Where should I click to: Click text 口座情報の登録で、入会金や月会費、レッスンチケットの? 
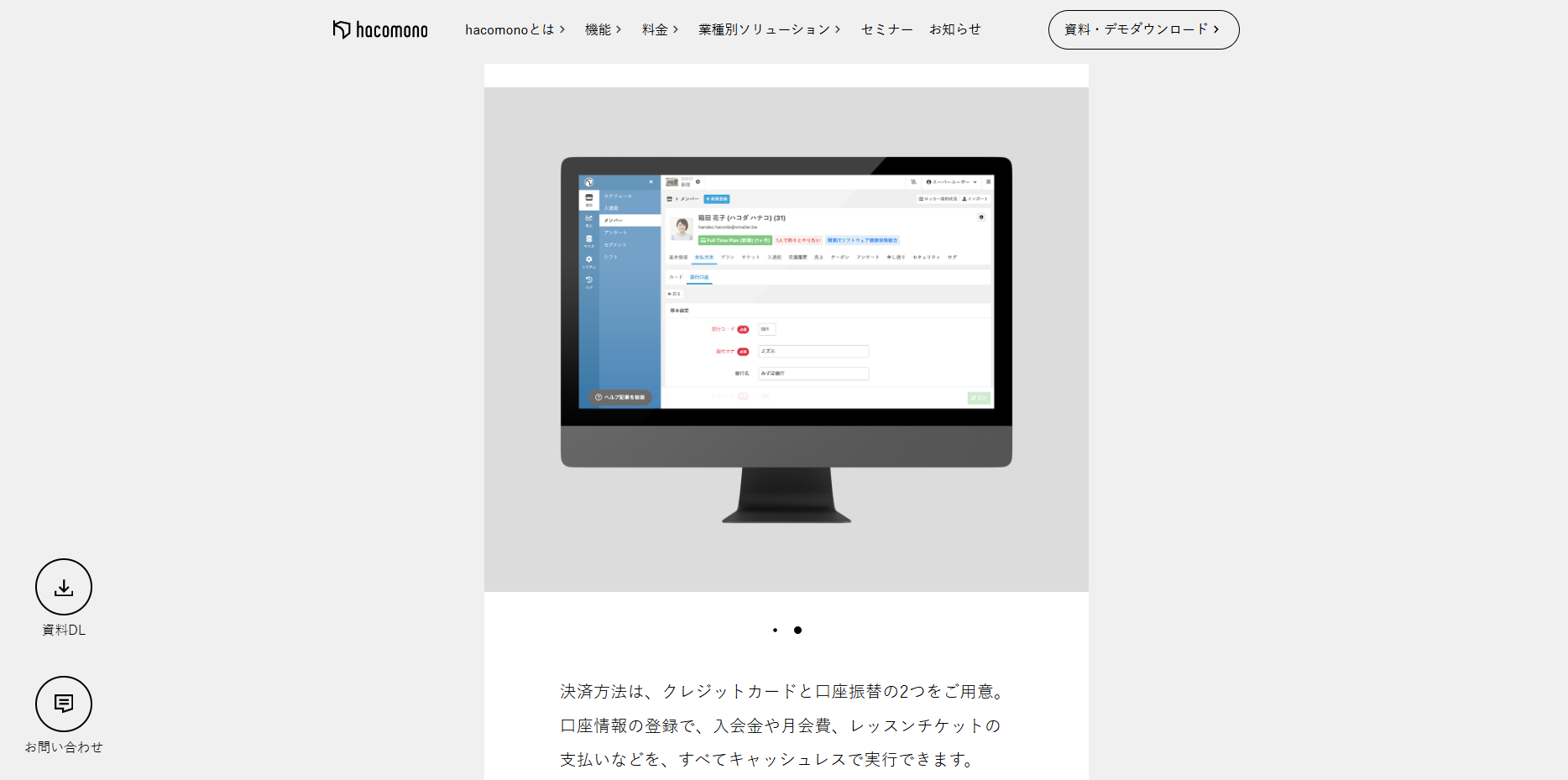781,725
